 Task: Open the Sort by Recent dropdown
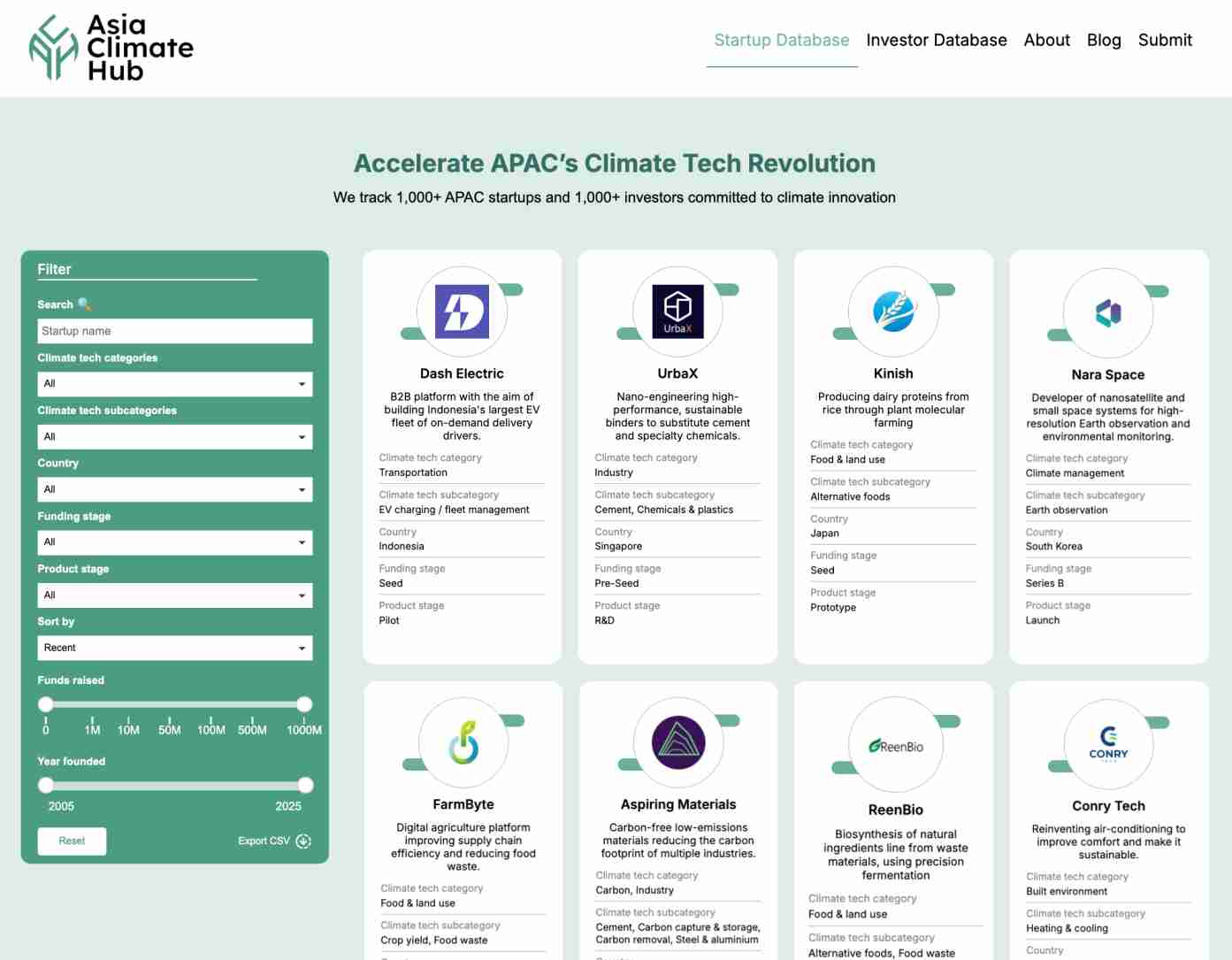tap(175, 648)
